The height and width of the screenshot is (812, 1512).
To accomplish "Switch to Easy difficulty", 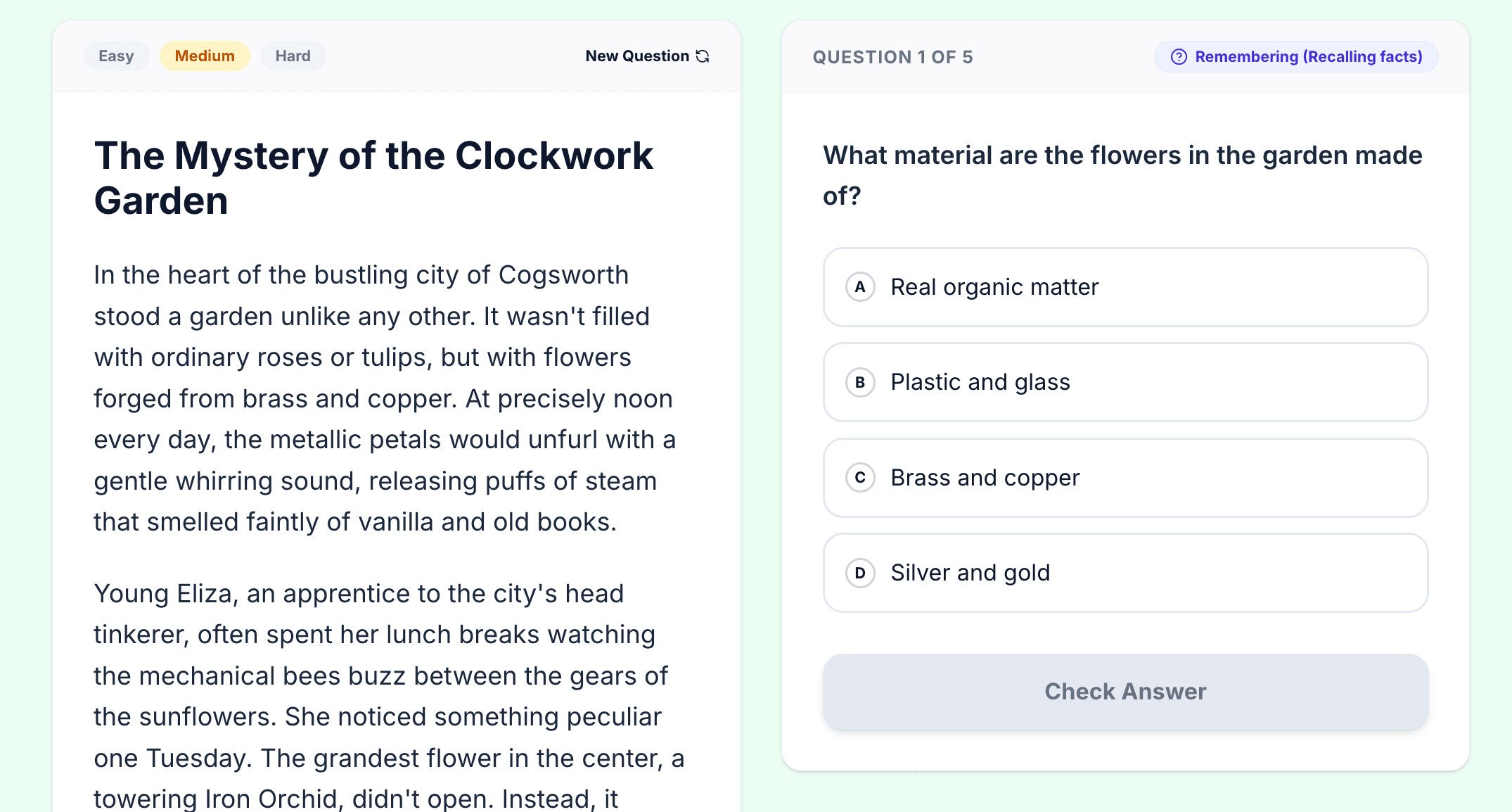I will pyautogui.click(x=116, y=56).
